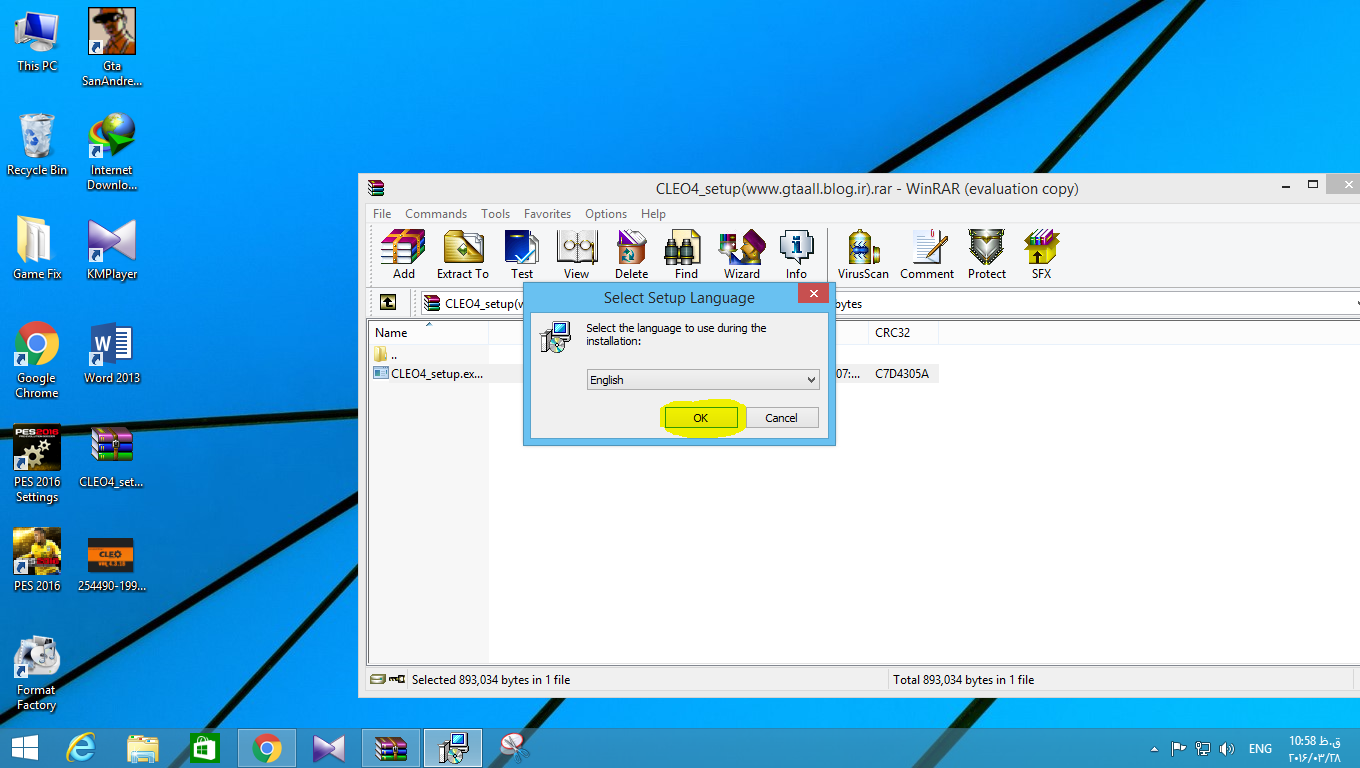Open This PC desktop icon

click(37, 41)
